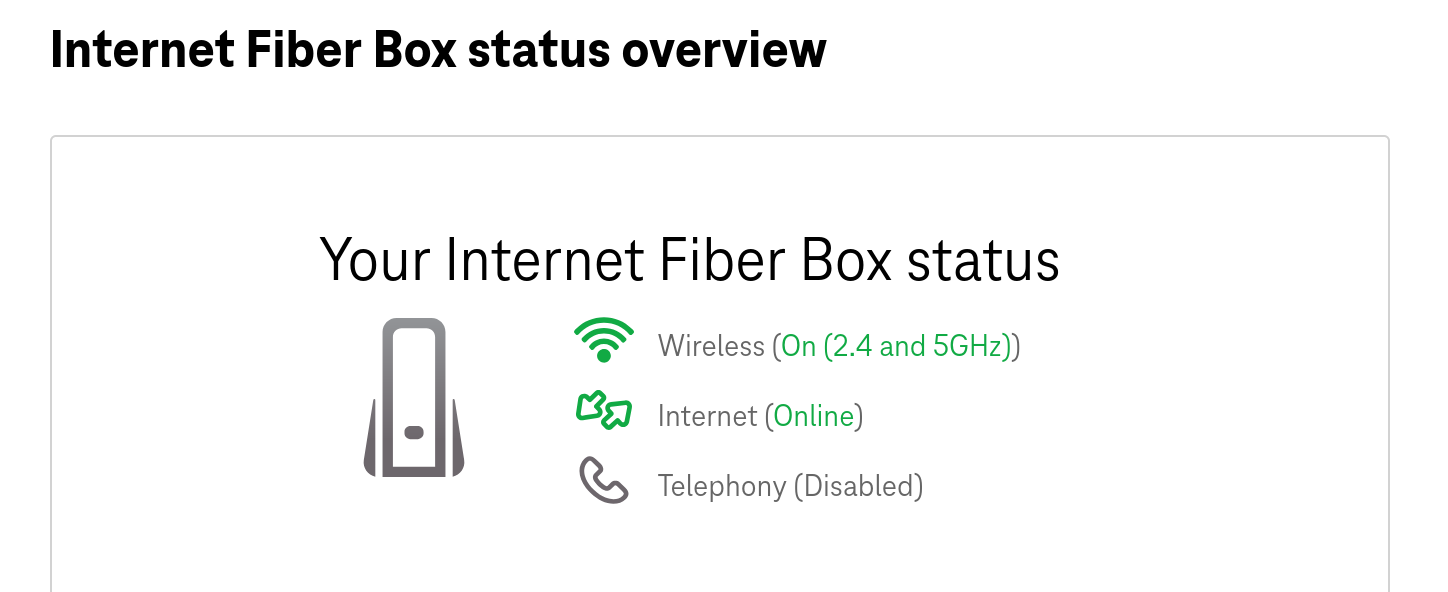Click the "Telephony" label
Image resolution: width=1448 pixels, height=592 pixels.
point(721,486)
